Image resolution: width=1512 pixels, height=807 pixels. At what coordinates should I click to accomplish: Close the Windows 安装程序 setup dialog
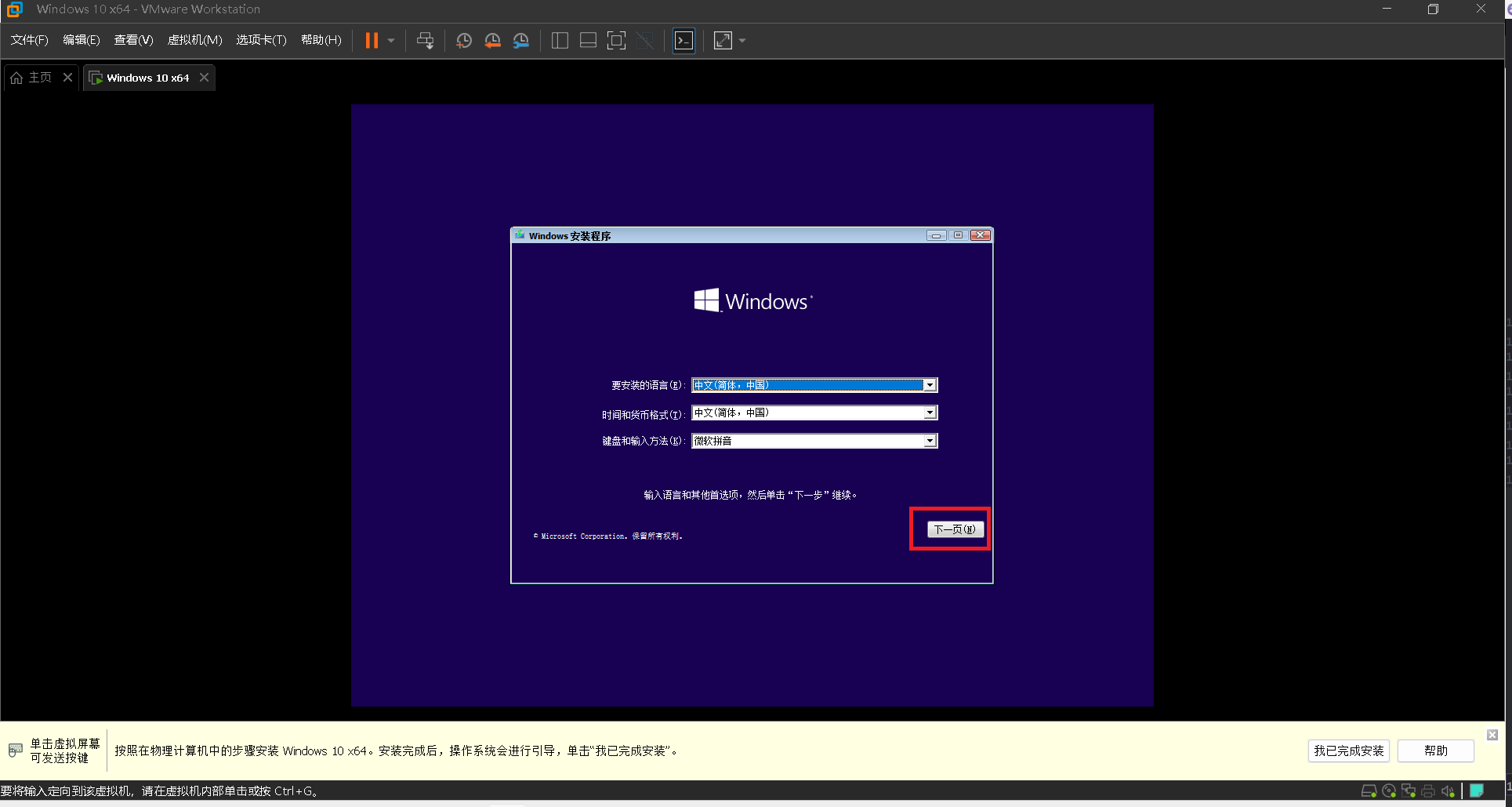click(x=981, y=235)
